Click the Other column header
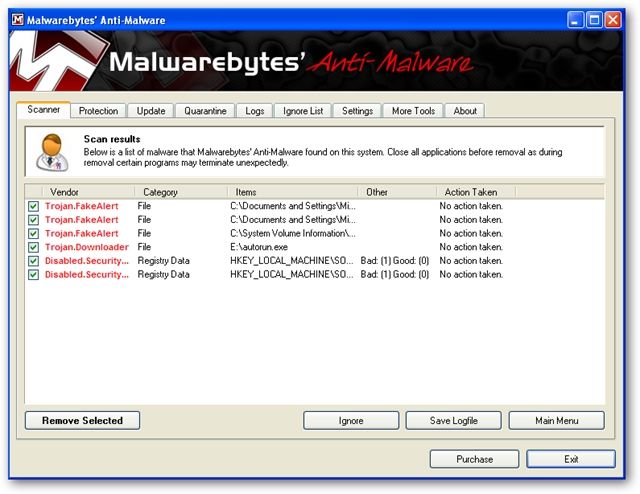The width and height of the screenshot is (640, 494). (397, 192)
